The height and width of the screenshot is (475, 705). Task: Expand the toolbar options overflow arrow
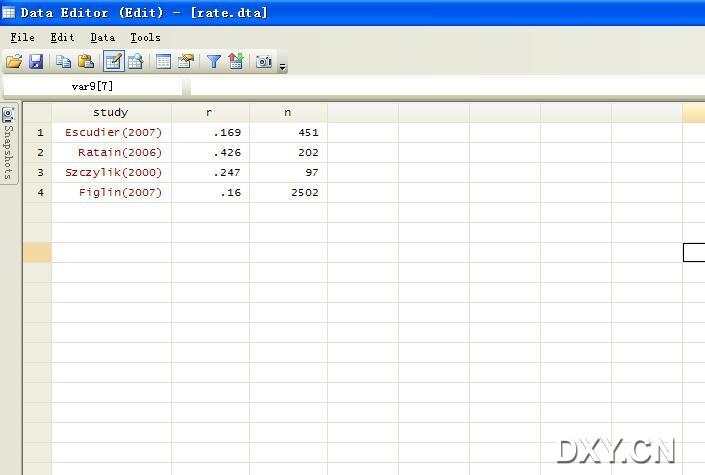click(283, 66)
